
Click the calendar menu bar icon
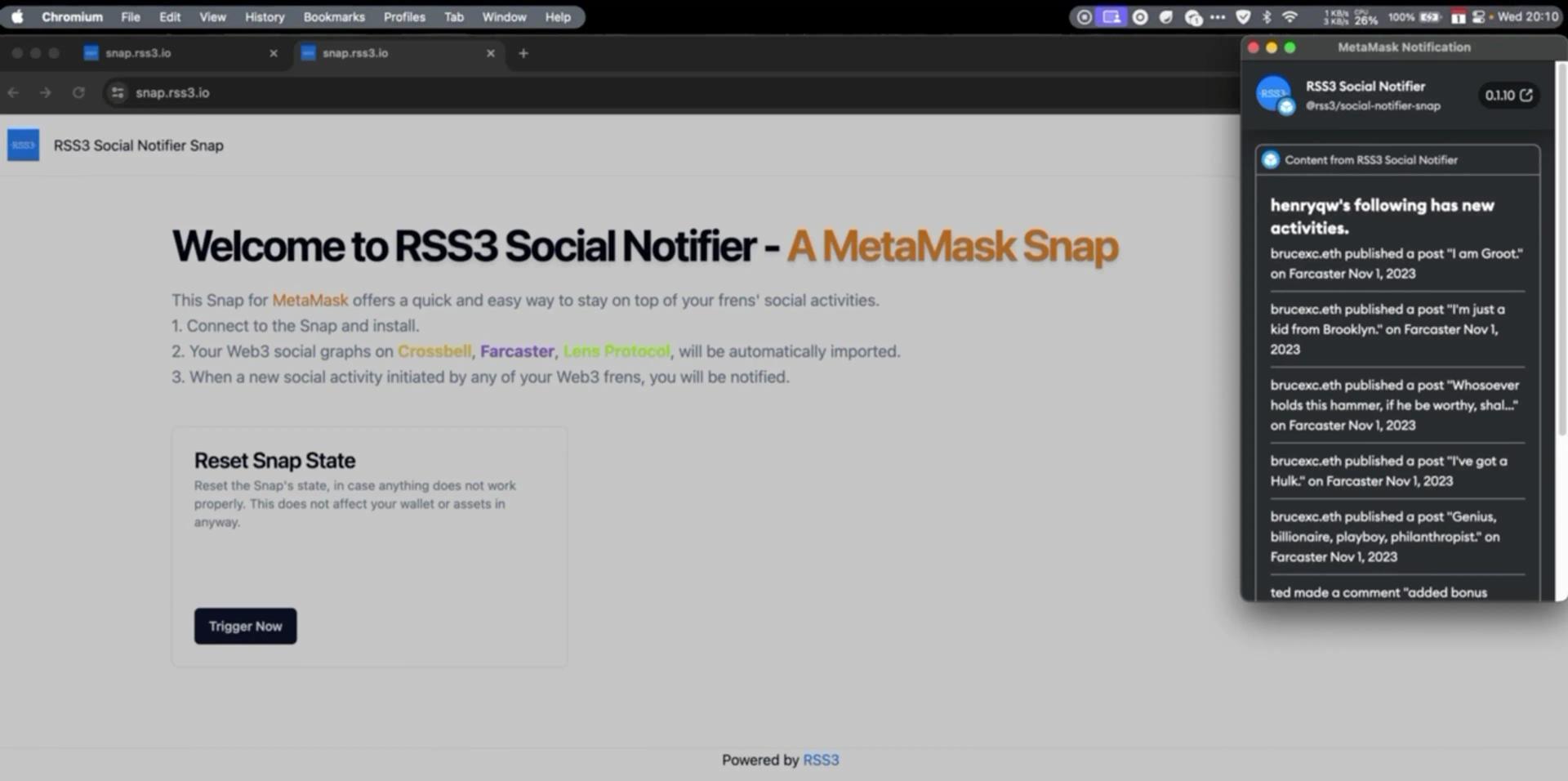pos(1459,17)
